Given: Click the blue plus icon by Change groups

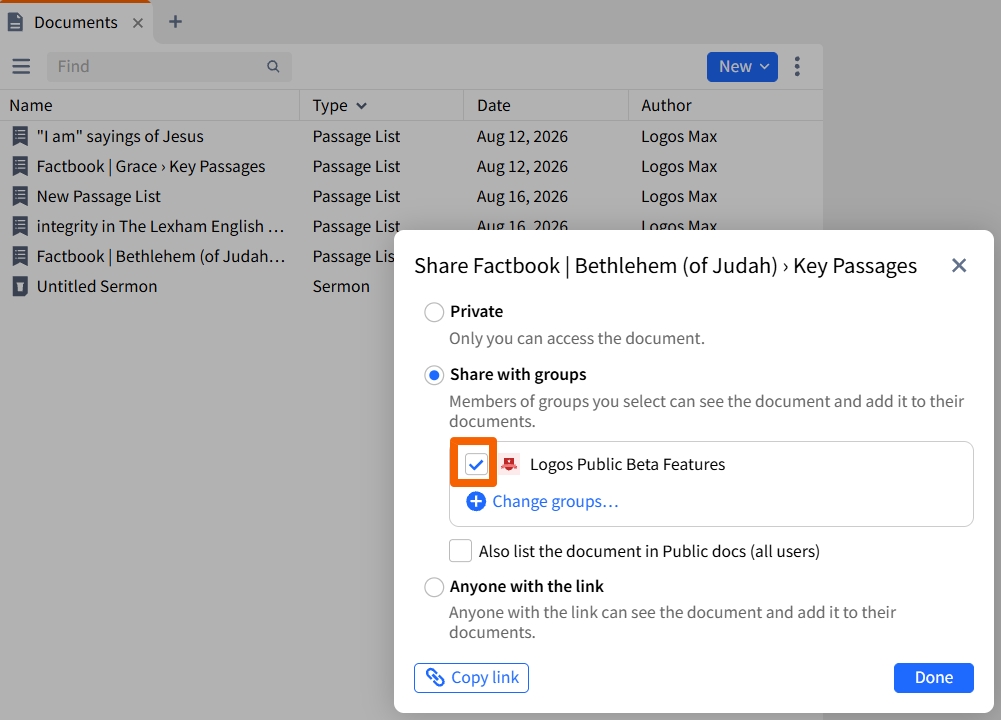Looking at the screenshot, I should tap(476, 502).
